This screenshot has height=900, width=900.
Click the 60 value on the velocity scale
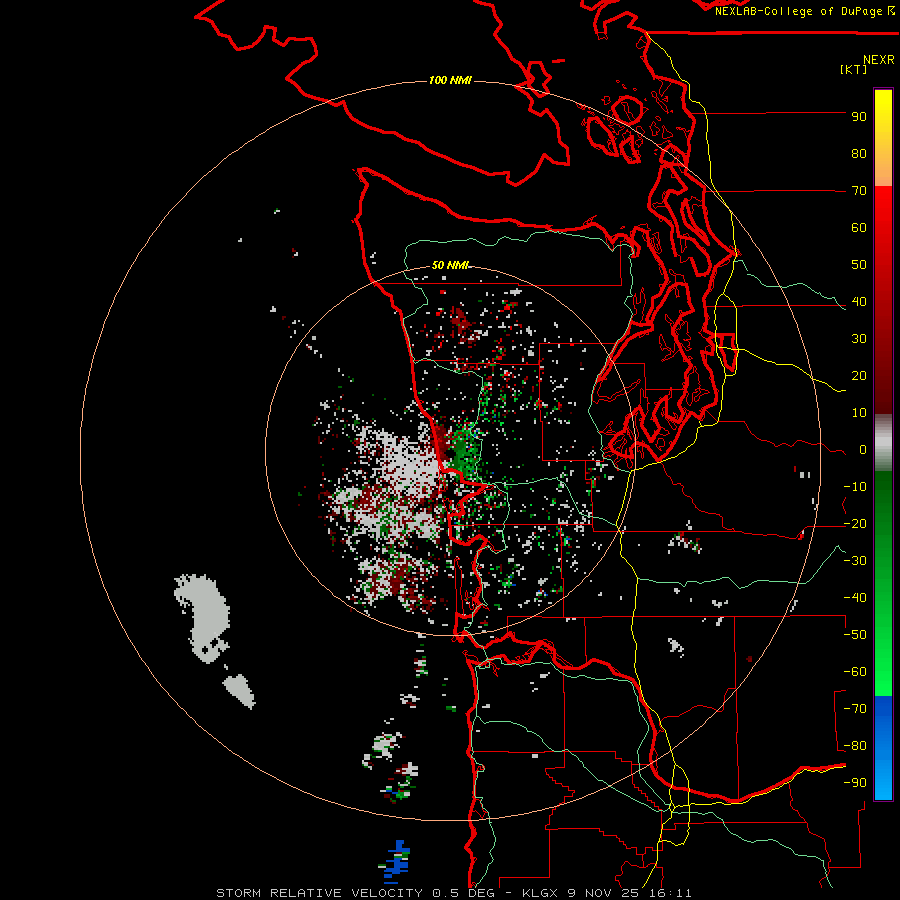tap(859, 228)
